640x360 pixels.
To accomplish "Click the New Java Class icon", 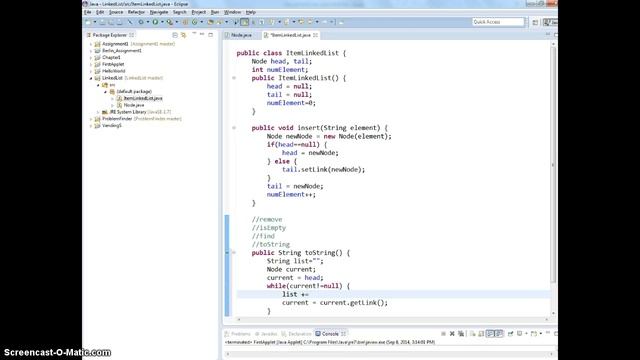I will 195,22.
